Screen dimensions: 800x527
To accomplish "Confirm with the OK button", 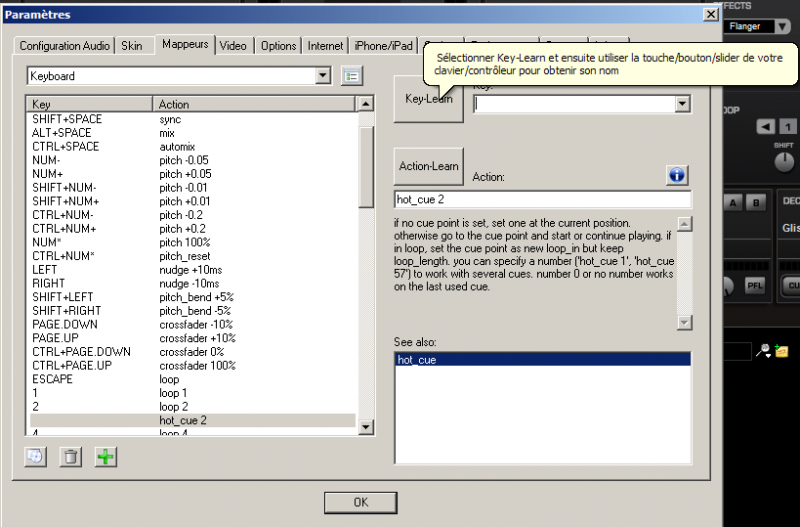I will [x=361, y=503].
